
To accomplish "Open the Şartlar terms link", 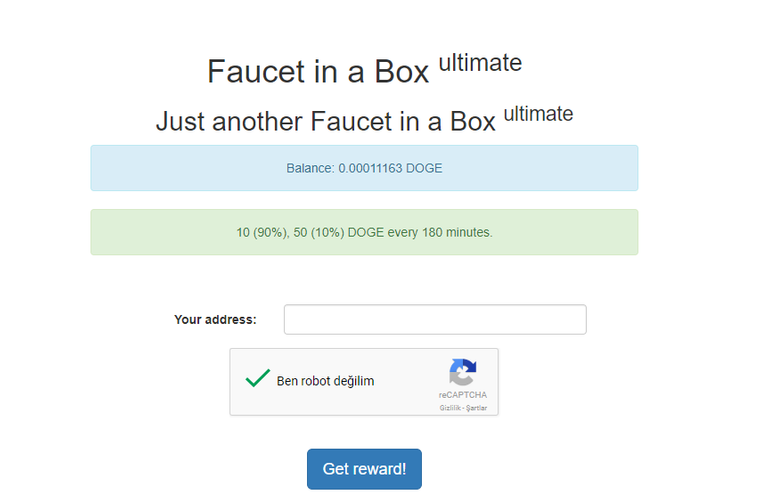I will [477, 408].
